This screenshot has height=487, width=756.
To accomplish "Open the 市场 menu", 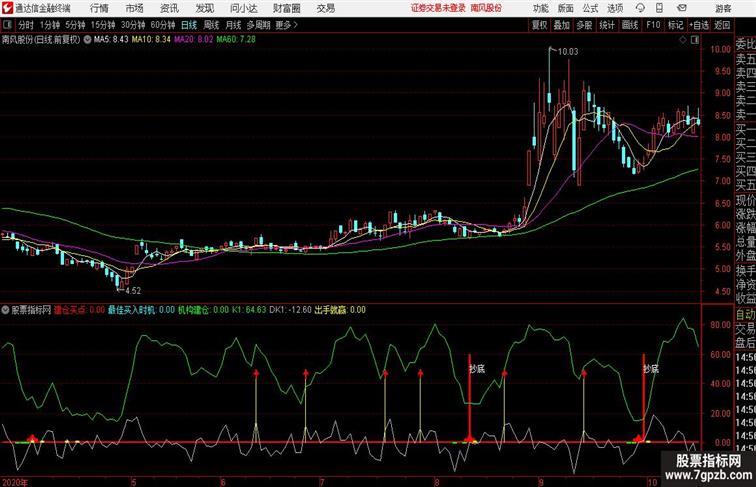I will pos(135,8).
